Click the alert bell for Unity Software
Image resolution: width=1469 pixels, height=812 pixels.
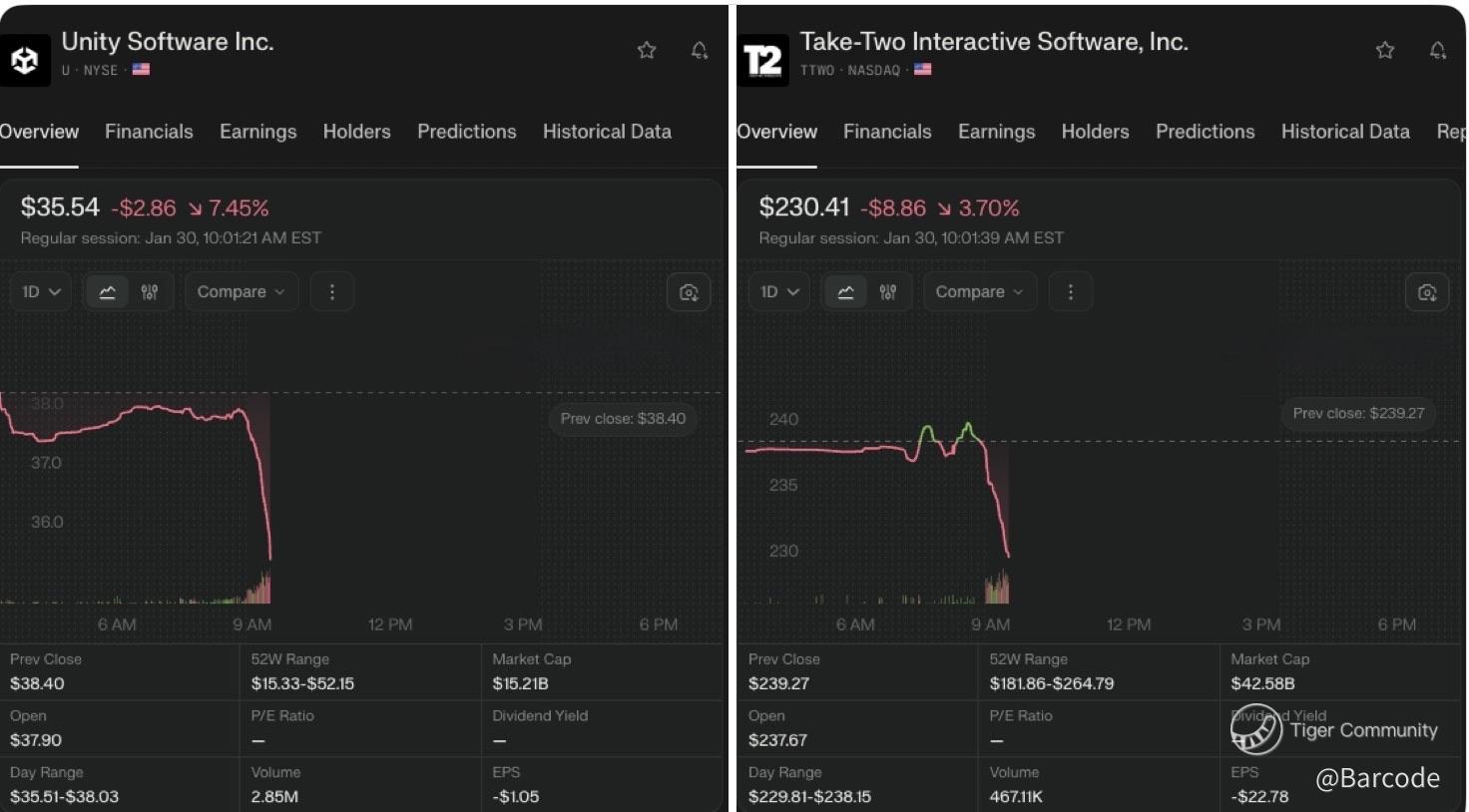(700, 50)
